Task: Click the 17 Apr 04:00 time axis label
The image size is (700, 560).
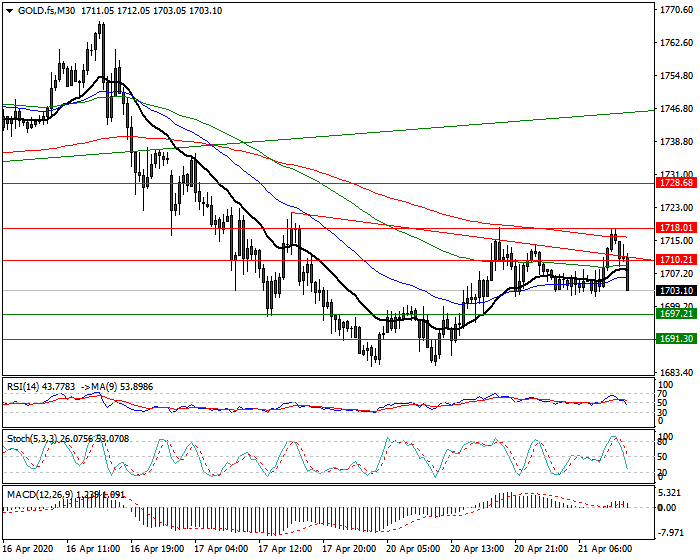Action: (221, 549)
